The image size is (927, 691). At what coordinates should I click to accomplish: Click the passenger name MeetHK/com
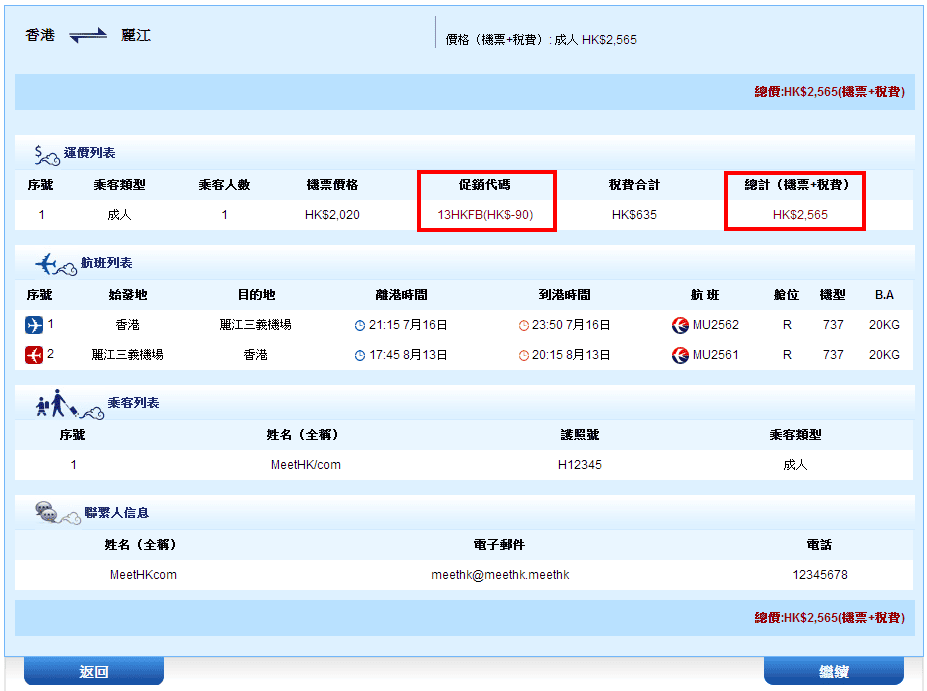pyautogui.click(x=305, y=465)
